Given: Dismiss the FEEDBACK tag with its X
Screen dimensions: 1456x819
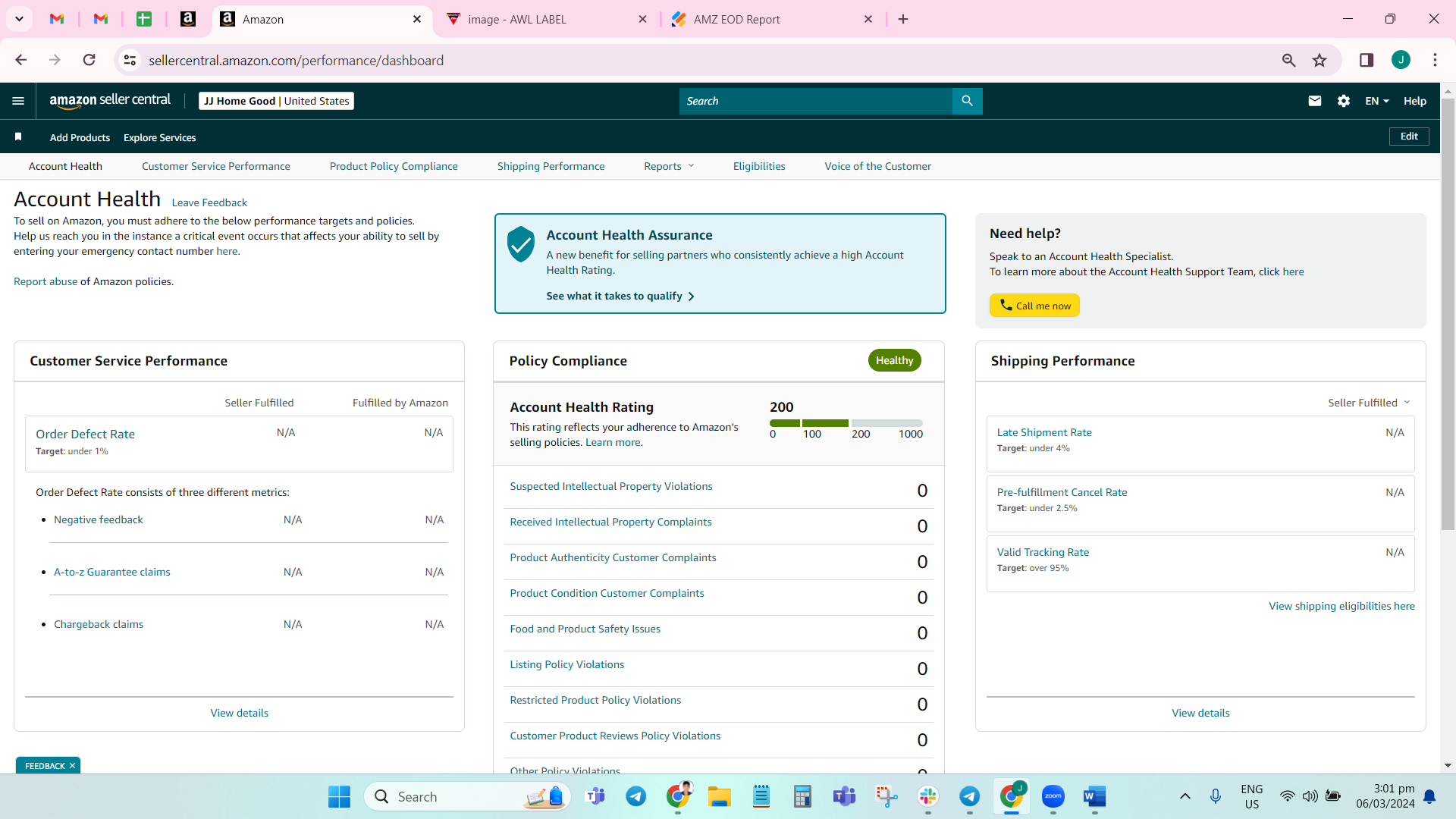Looking at the screenshot, I should tap(73, 766).
